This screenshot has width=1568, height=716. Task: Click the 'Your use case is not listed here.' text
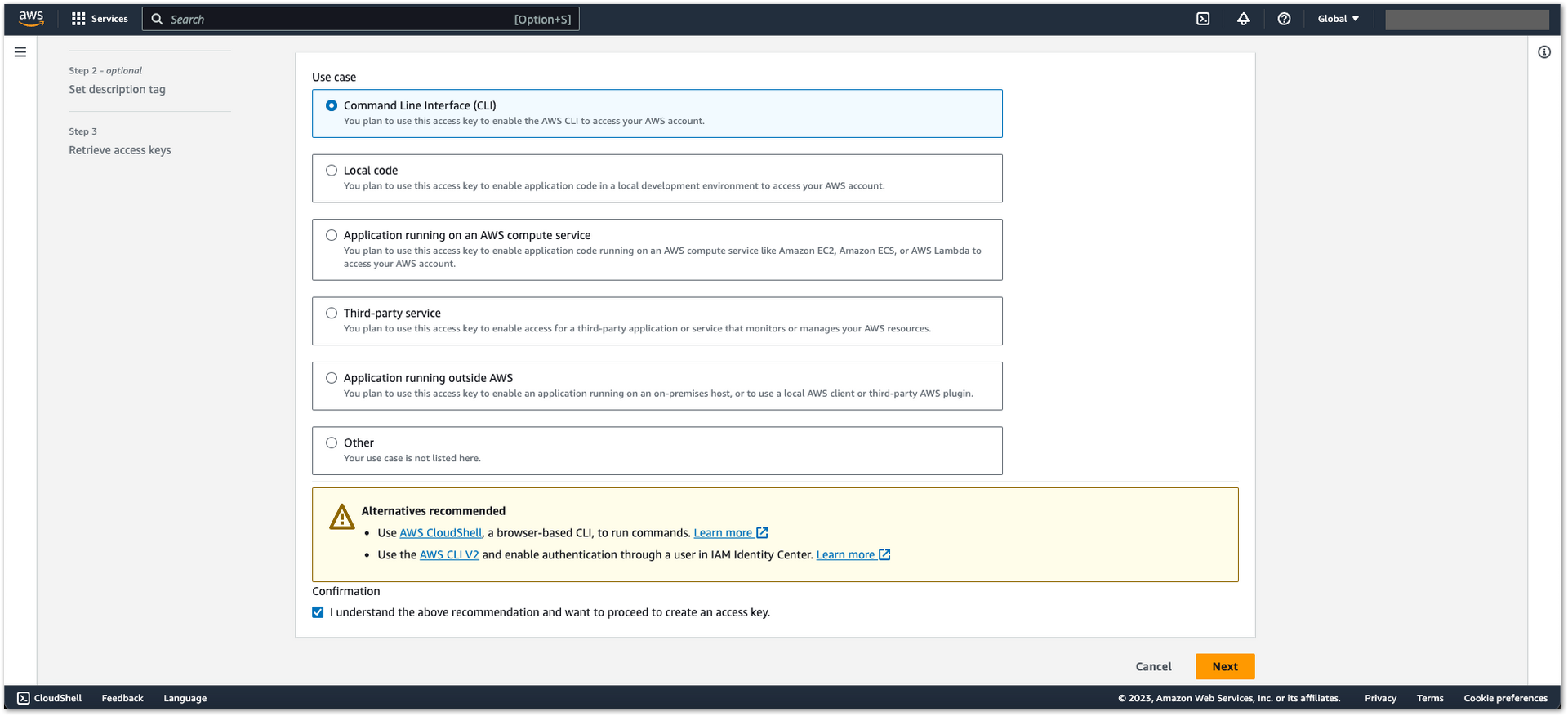412,458
